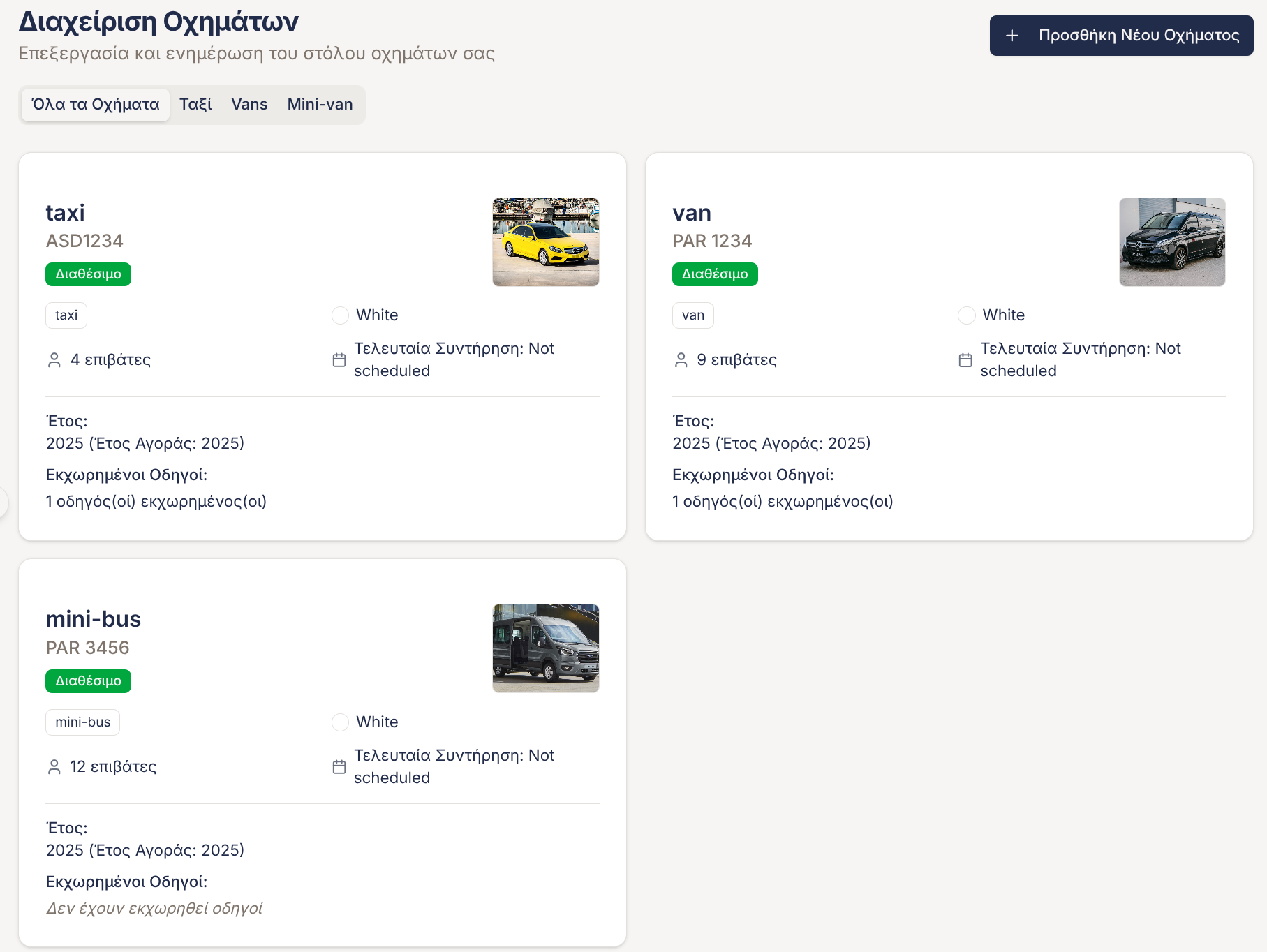Open the black van thumbnail image
Screen dimensions: 1267x952
point(1172,242)
